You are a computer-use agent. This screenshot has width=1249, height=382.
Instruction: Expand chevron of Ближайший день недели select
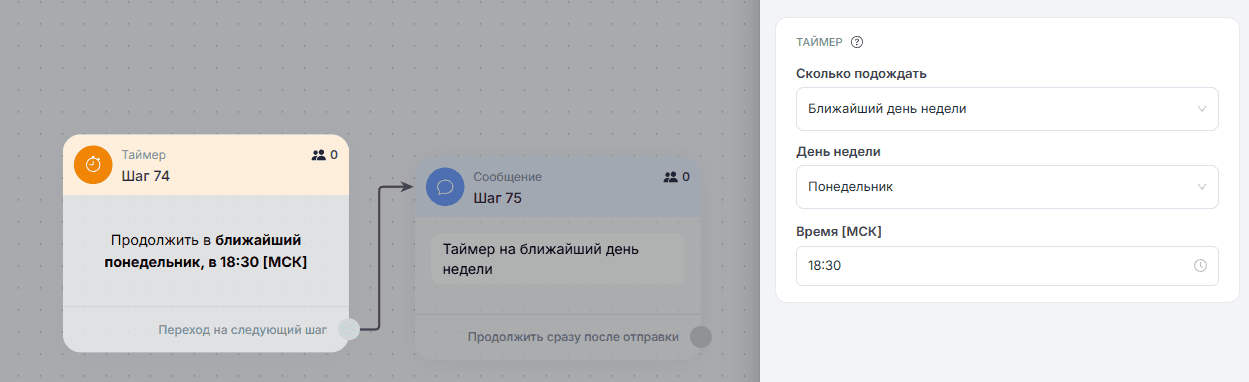[1201, 109]
